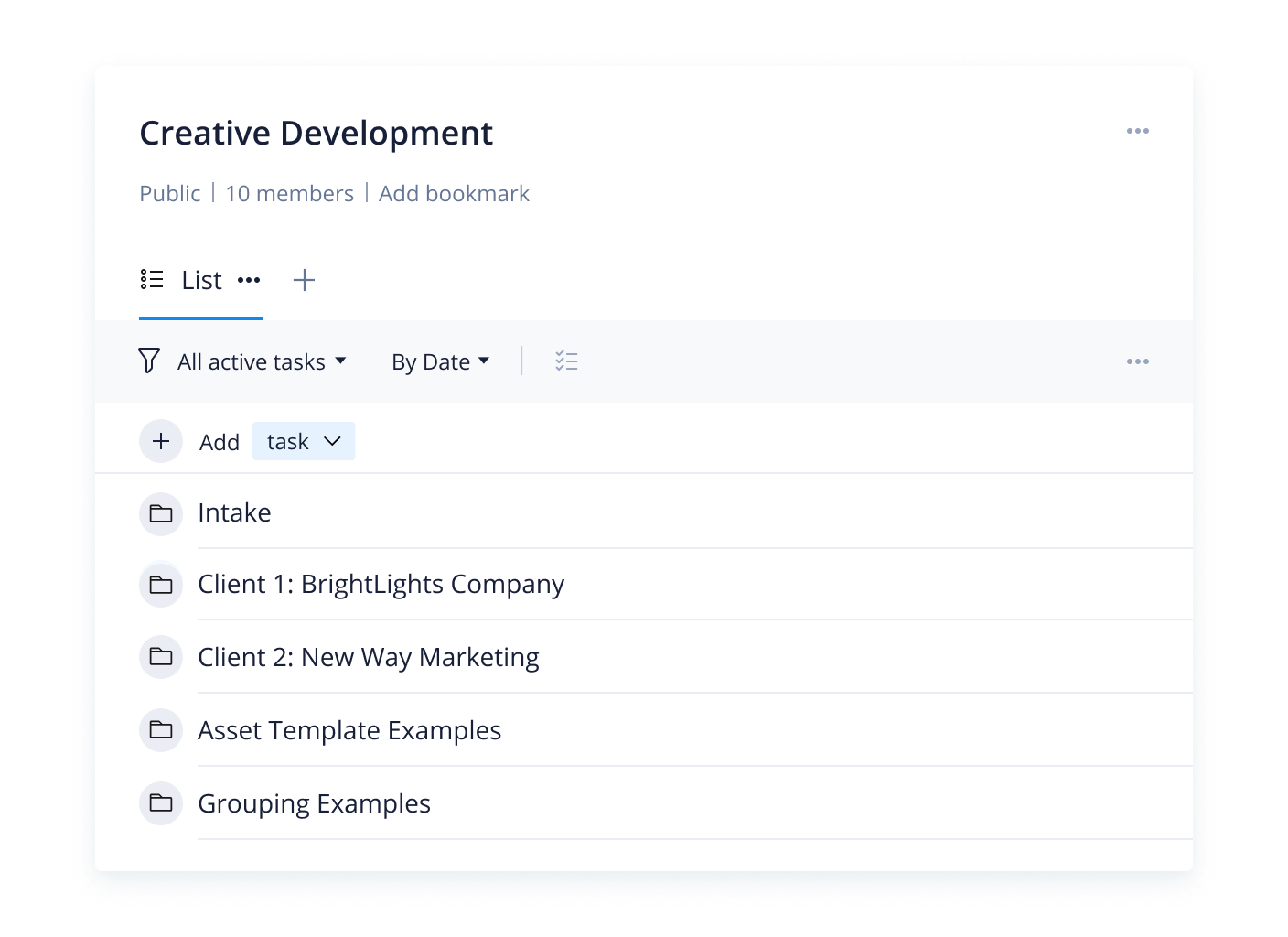
Task: Click the Public sharing status link
Action: click(x=169, y=194)
